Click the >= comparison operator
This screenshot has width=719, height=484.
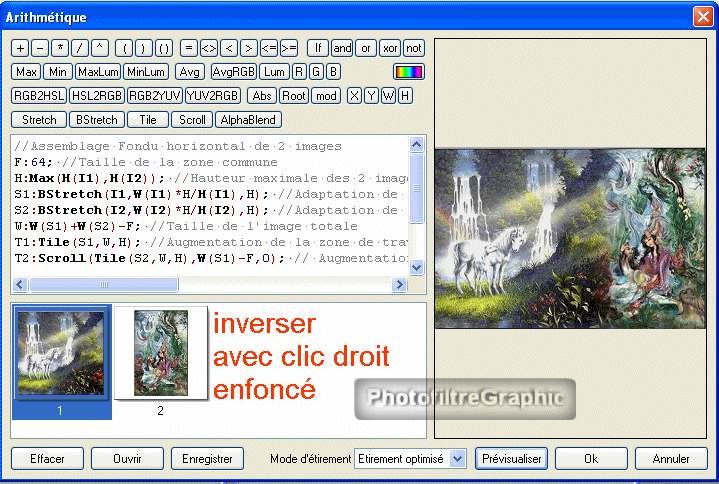pyautogui.click(x=289, y=48)
